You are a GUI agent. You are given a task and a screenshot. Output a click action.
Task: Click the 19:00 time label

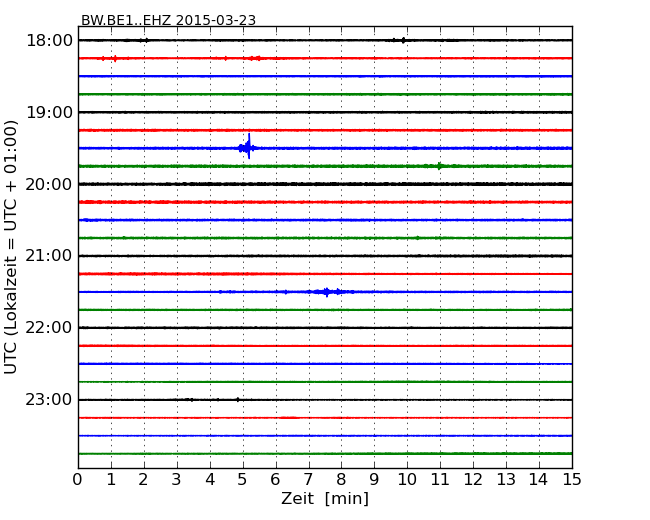tap(49, 112)
